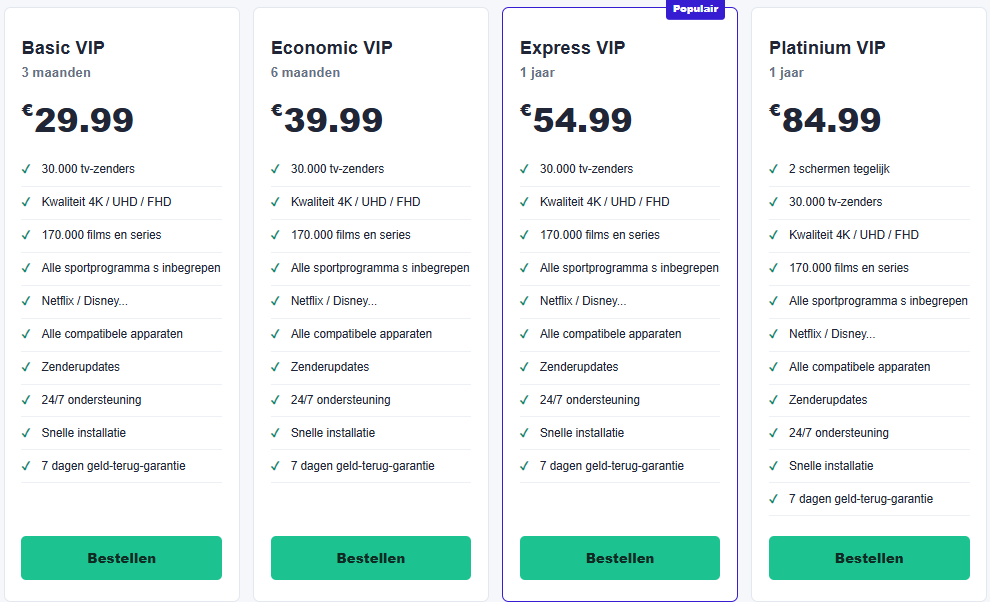The image size is (990, 602).
Task: Click check icon beside Economic VIP '7 dagen geld-terug-garantie'
Action: coord(275,466)
